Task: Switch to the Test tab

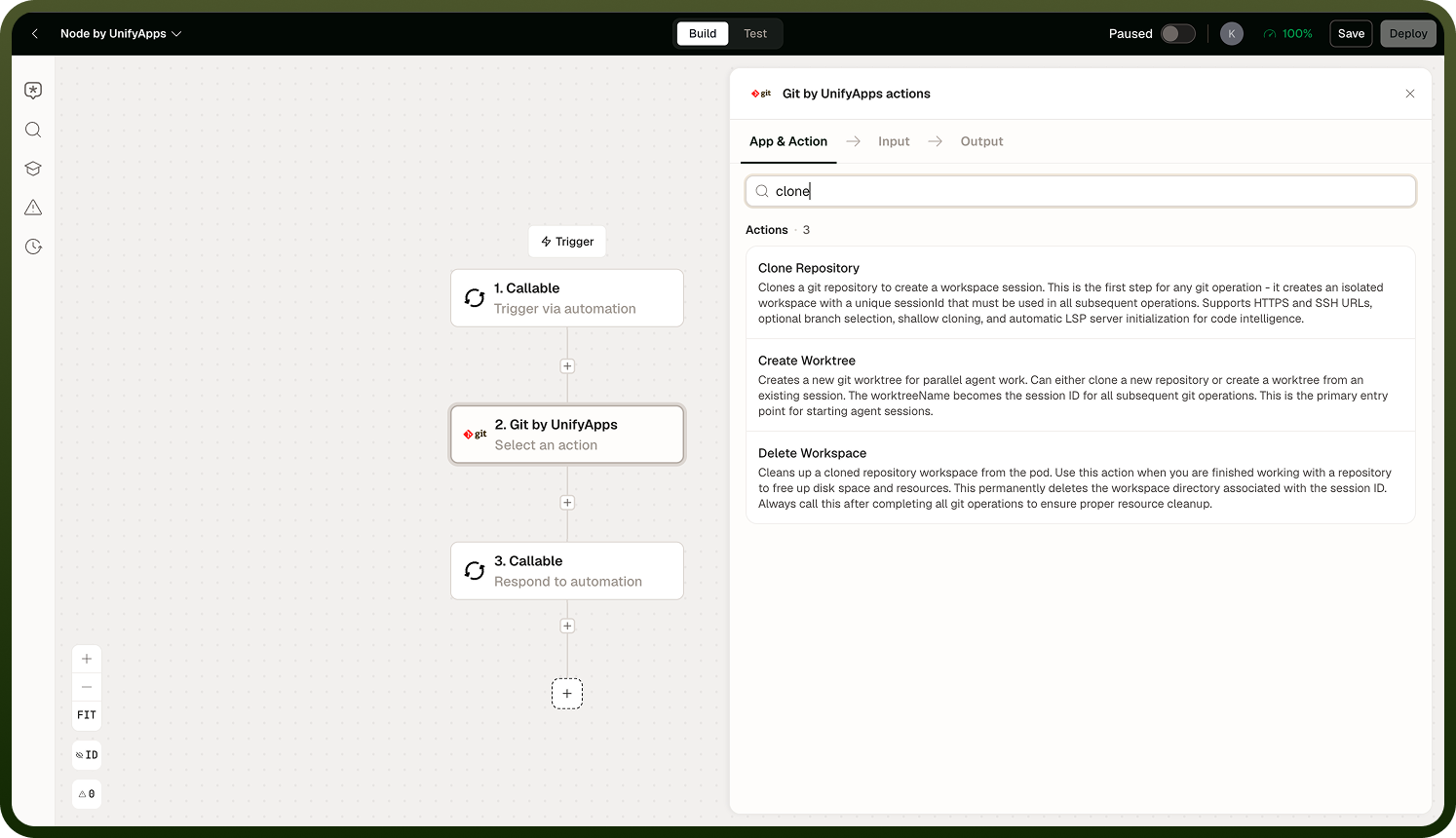Action: [755, 33]
